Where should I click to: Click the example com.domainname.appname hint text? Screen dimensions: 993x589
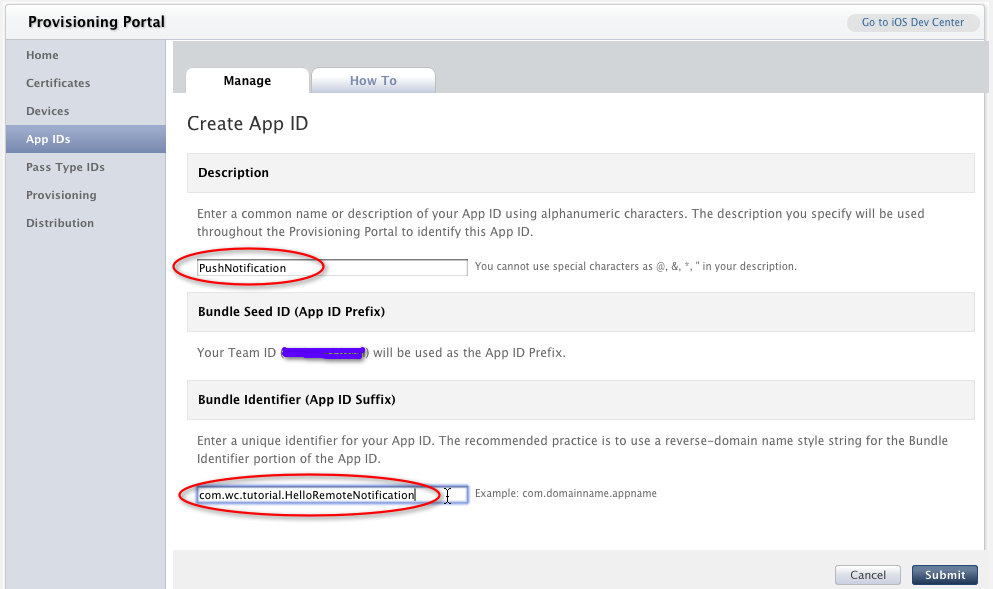[565, 494]
